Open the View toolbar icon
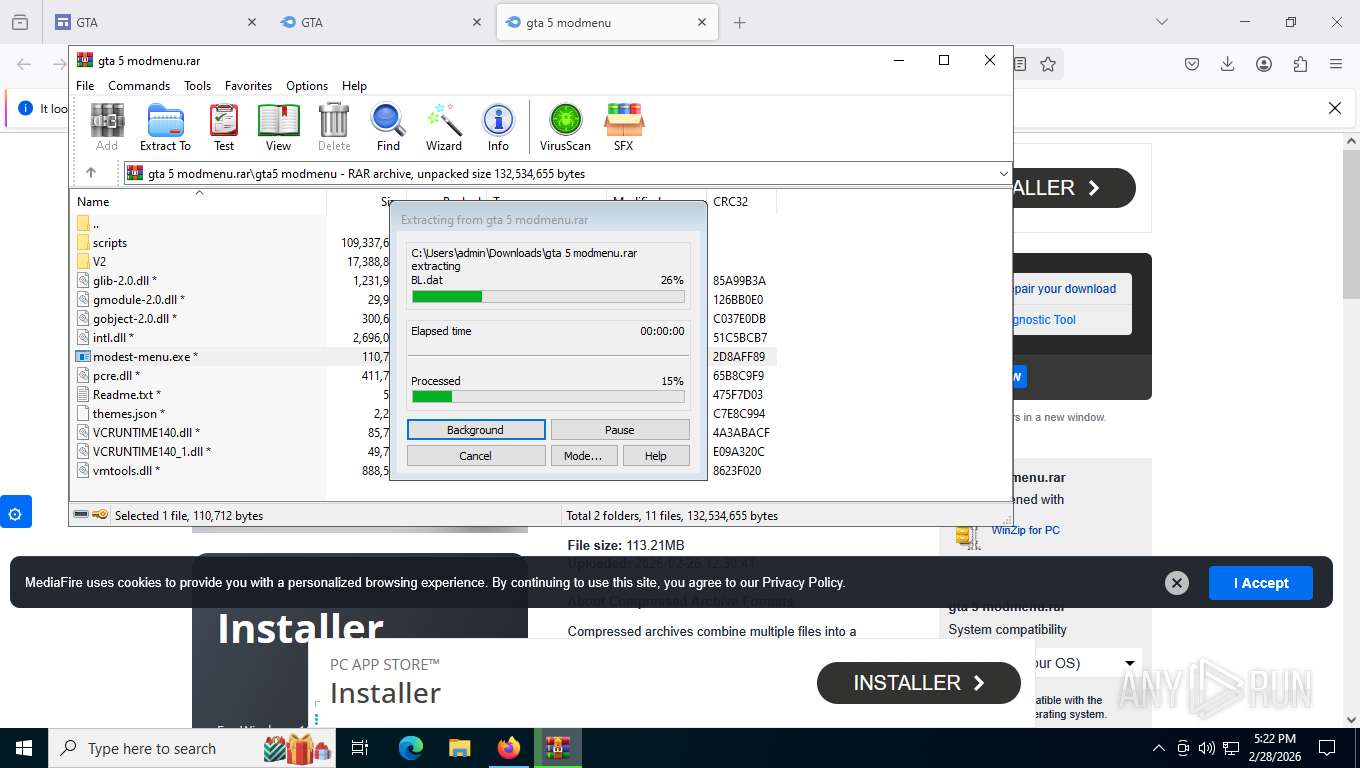1360x768 pixels. [278, 127]
